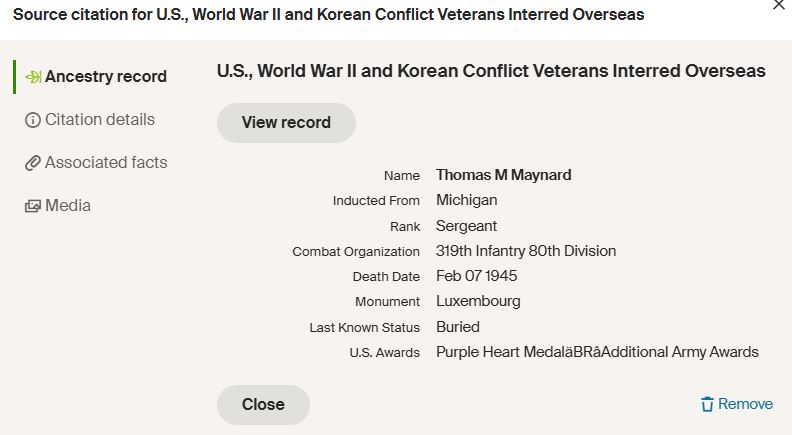Select the Ancestry record tab
This screenshot has width=792, height=435.
[x=96, y=77]
